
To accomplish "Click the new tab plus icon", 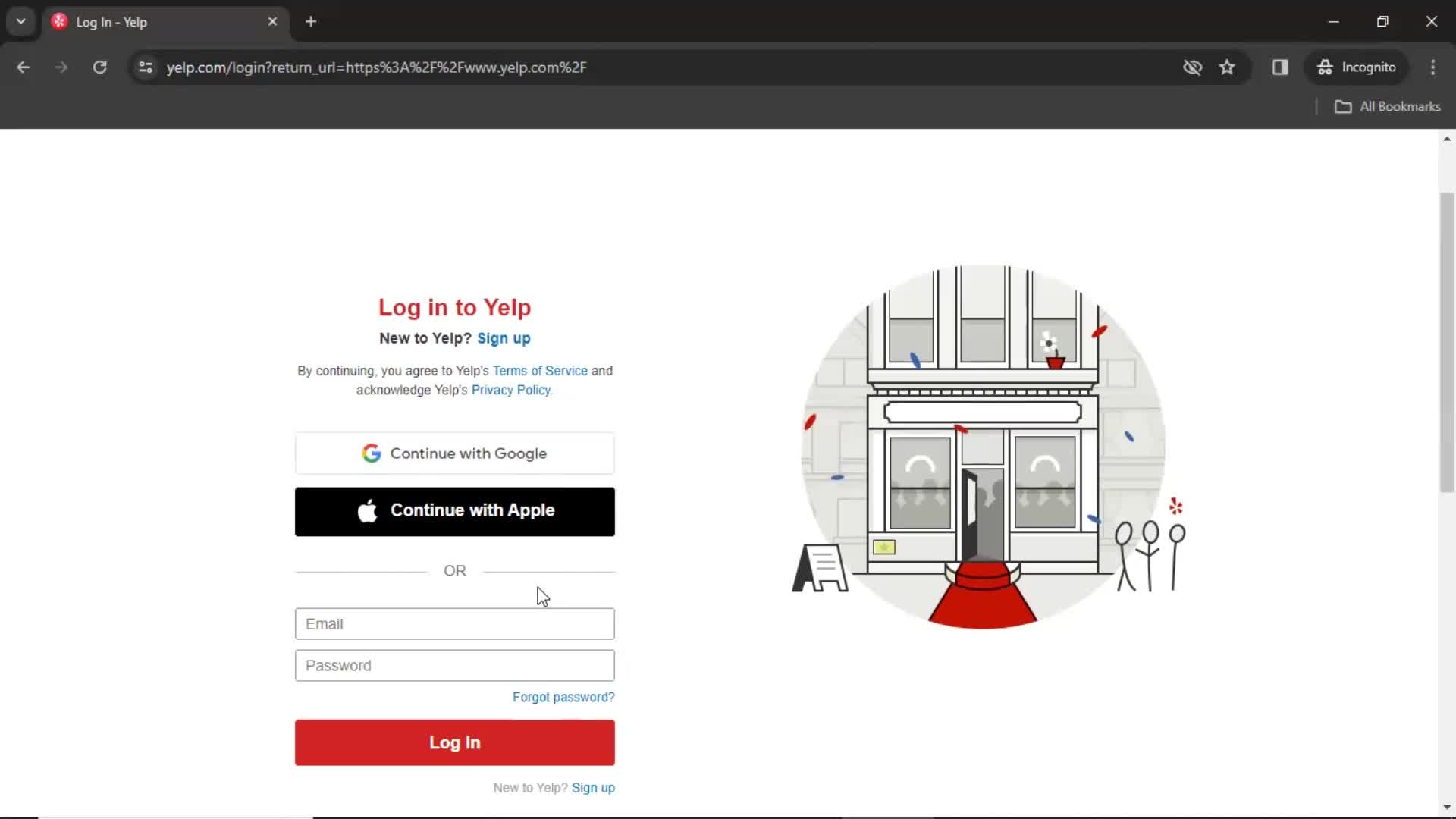I will point(311,22).
